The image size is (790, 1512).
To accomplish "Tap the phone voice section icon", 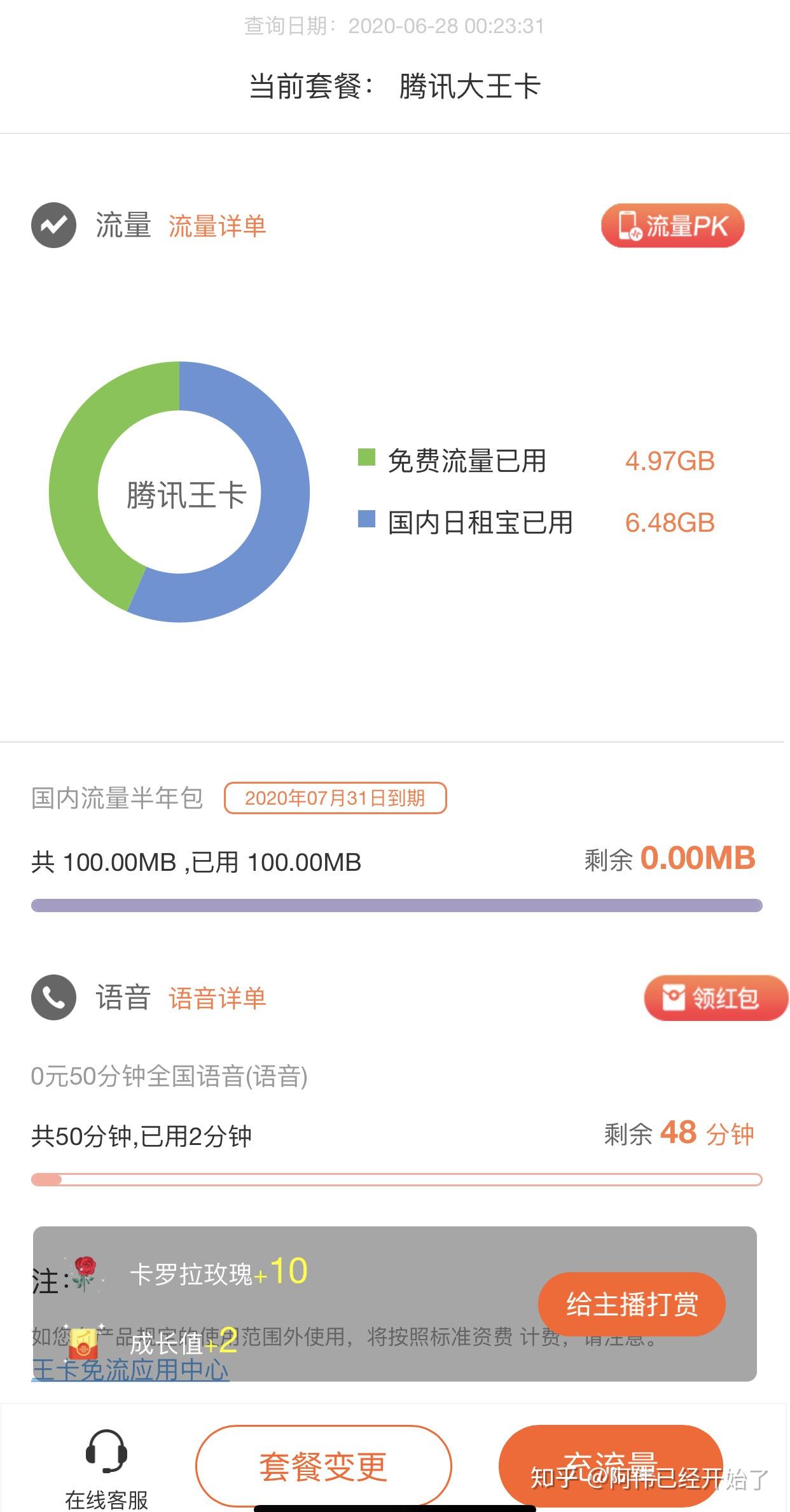I will pyautogui.click(x=53, y=997).
